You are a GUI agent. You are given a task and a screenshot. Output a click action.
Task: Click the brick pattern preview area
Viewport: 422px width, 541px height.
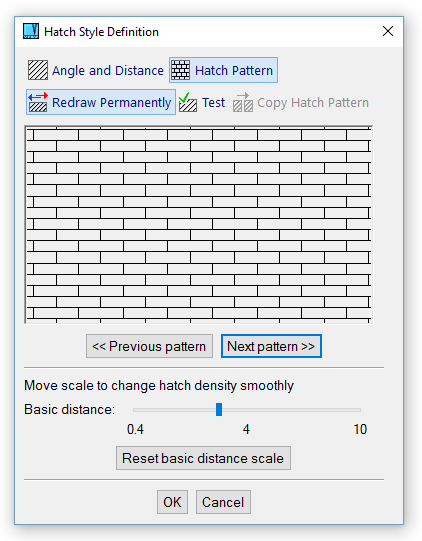coord(198,225)
